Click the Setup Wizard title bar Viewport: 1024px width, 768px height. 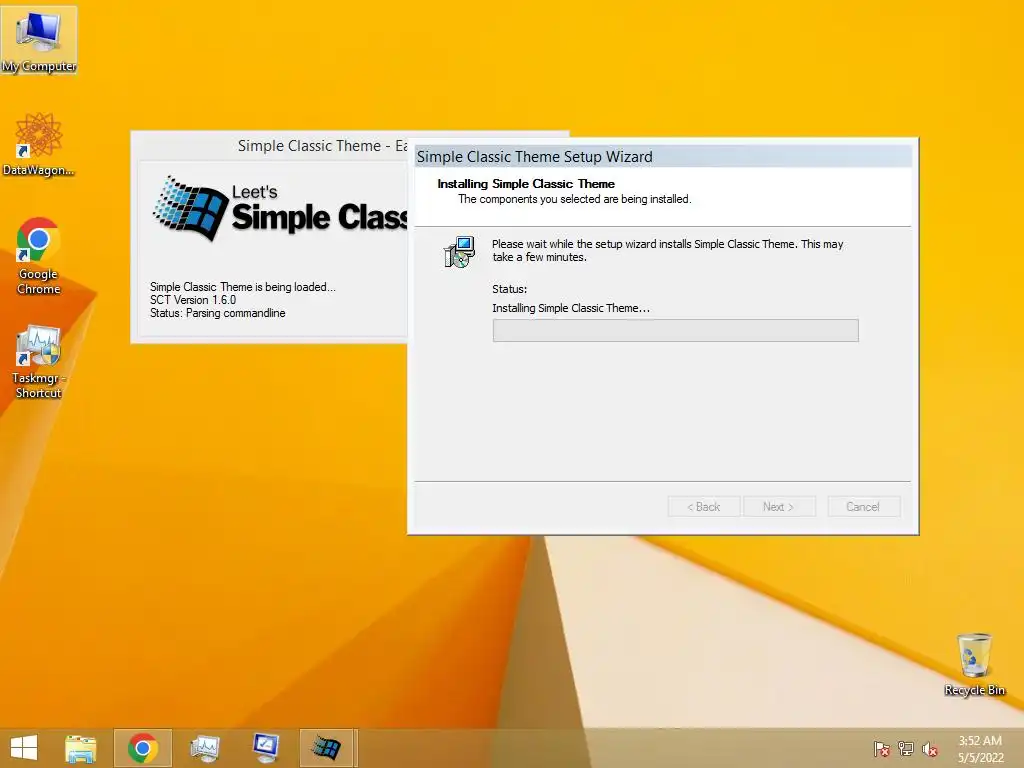pos(663,157)
